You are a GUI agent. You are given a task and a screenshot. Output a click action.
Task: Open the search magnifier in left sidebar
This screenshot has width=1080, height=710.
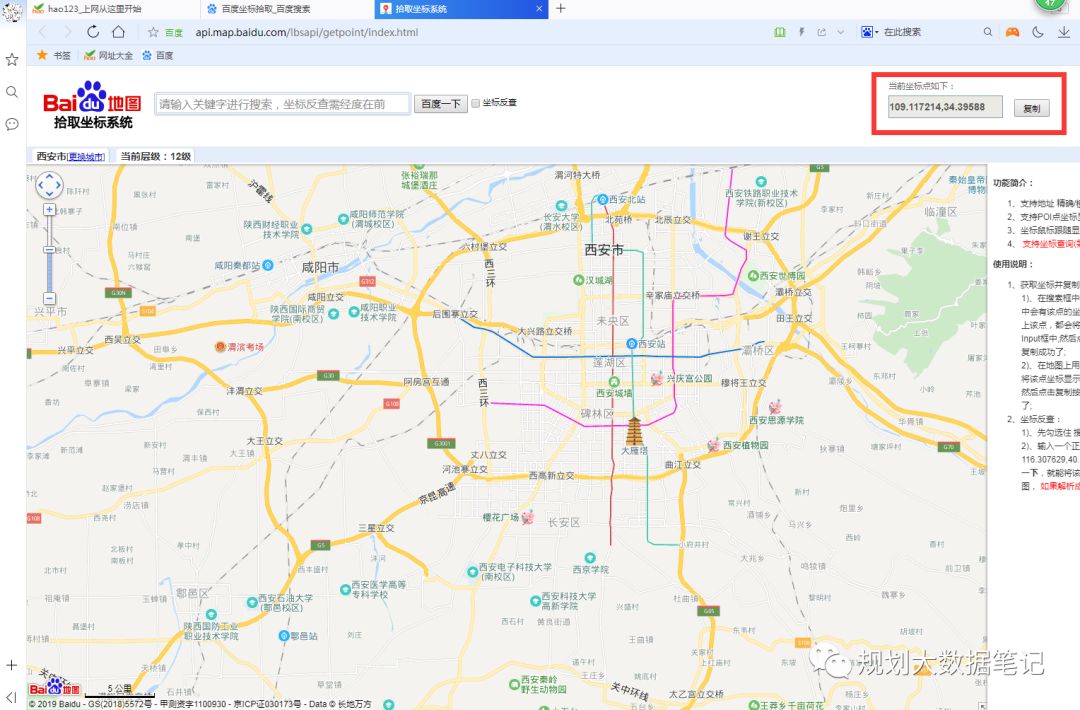click(12, 92)
